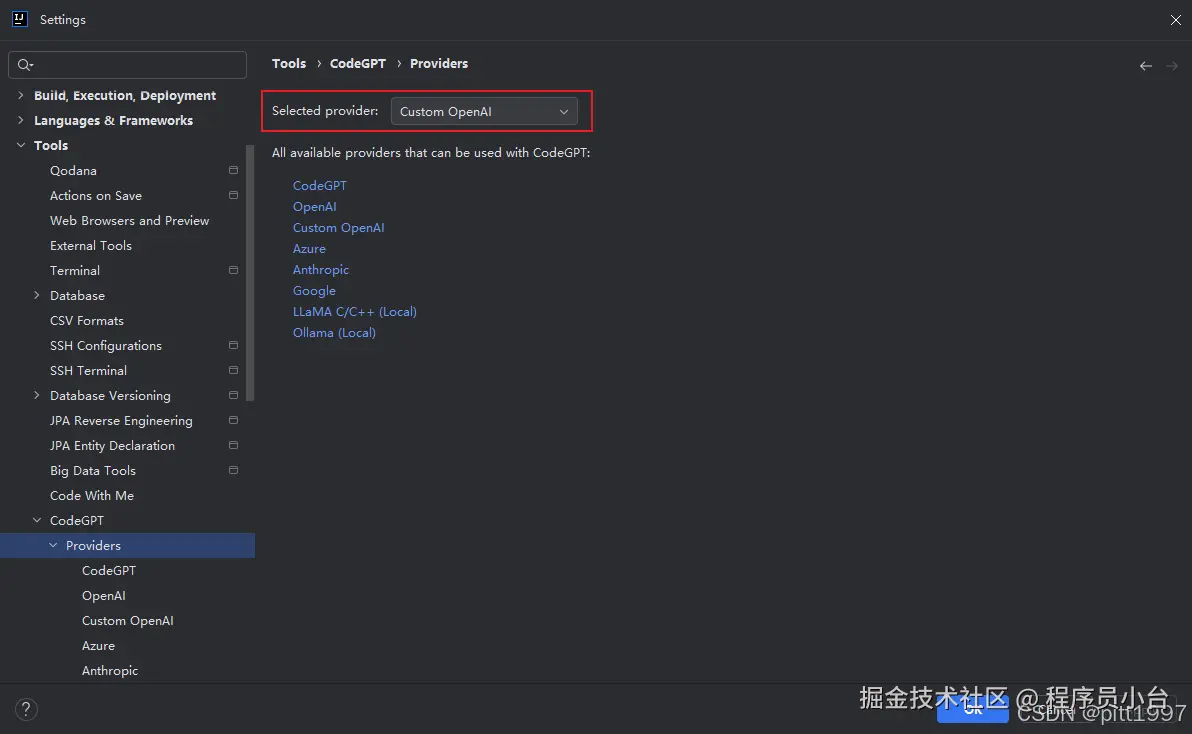Open help with the question mark icon
This screenshot has width=1192, height=734.
(x=26, y=709)
